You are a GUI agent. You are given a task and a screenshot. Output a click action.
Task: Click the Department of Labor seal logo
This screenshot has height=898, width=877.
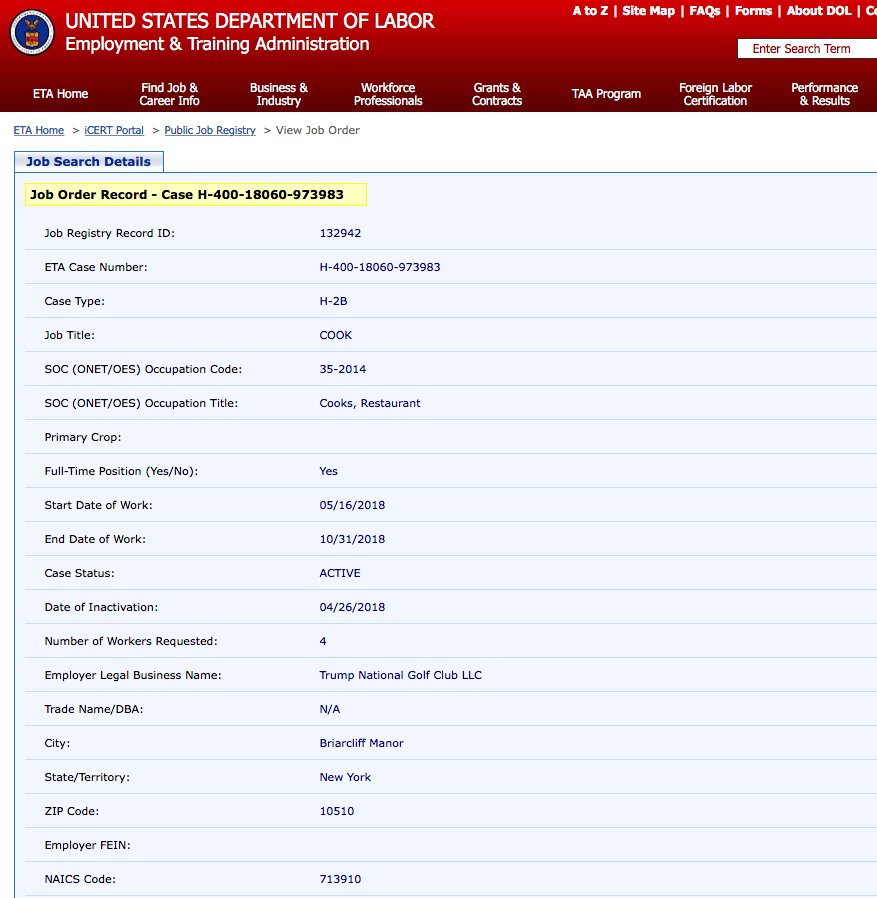[32, 32]
